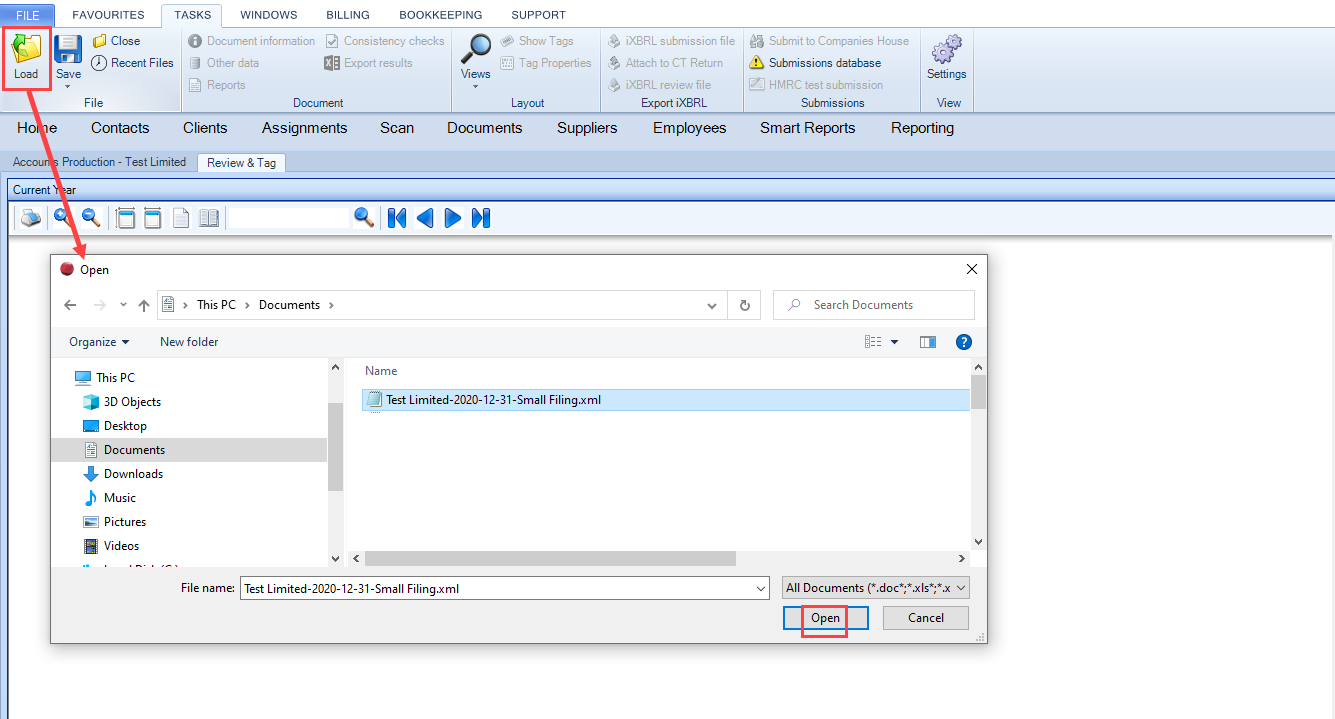Toggle the preview pane icon in Open dialog
This screenshot has height=719, width=1335.
[x=928, y=342]
